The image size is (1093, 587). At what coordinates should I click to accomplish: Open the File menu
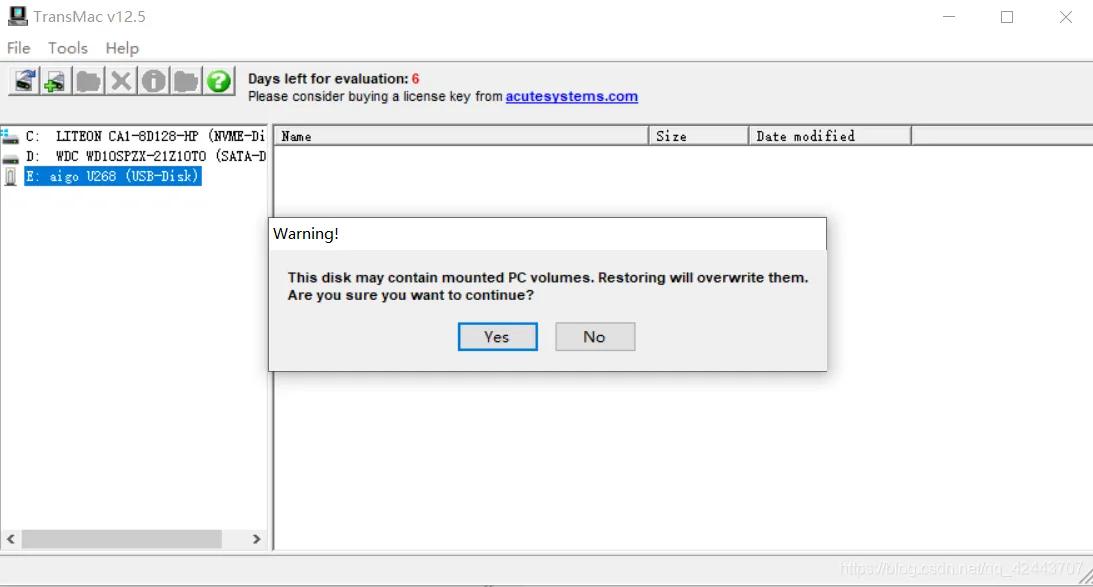coord(19,48)
